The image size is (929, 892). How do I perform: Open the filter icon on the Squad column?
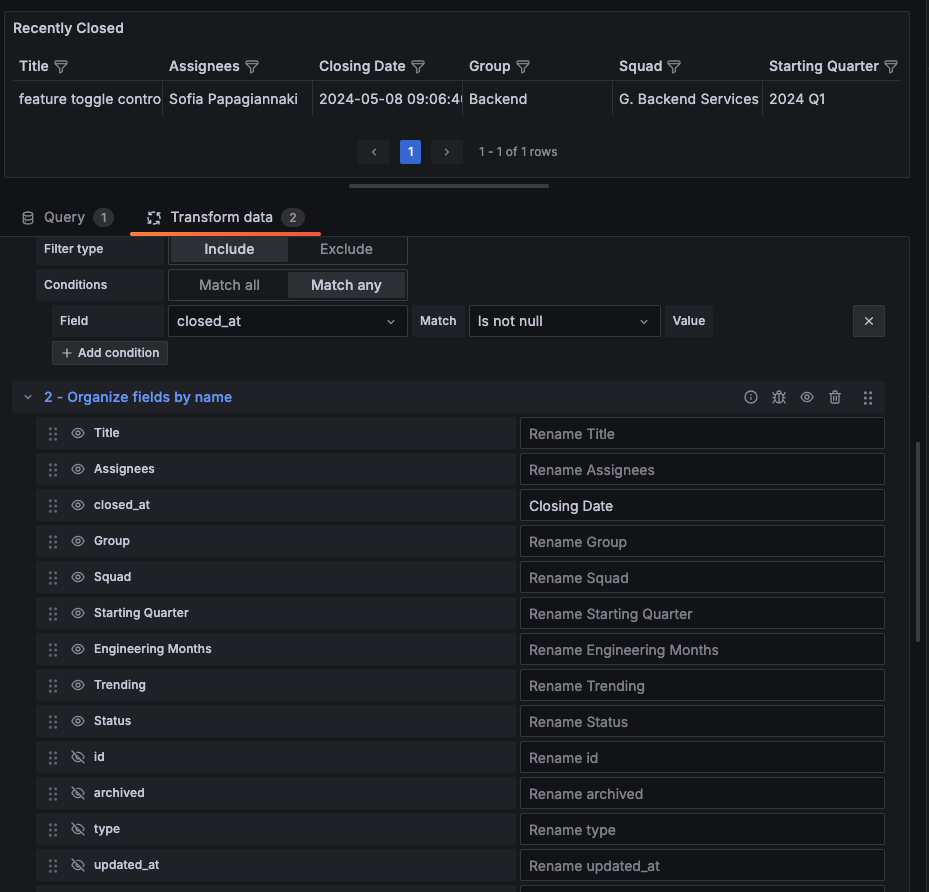tap(674, 66)
